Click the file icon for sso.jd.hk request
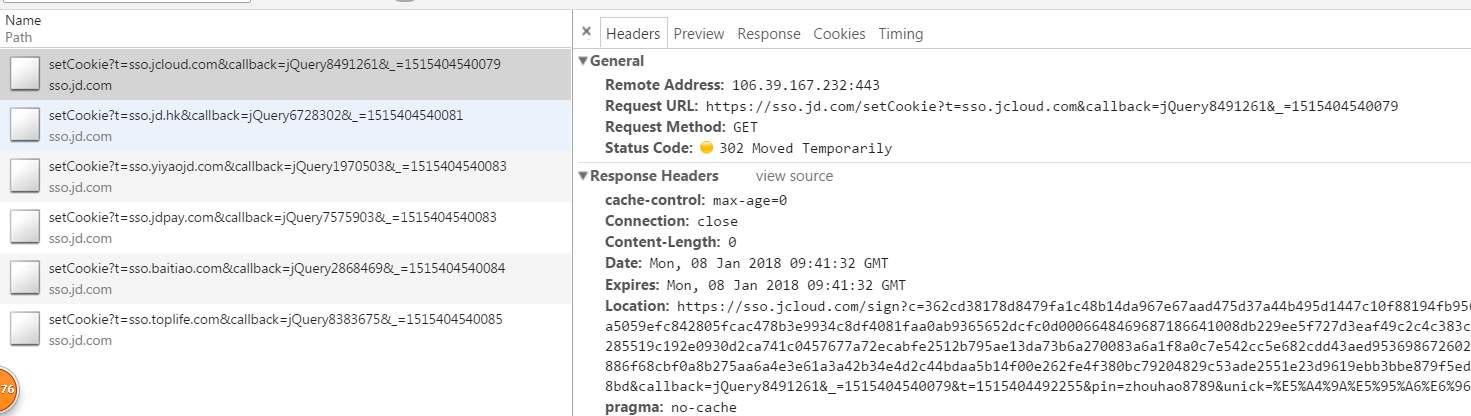1471x416 pixels. click(25, 125)
